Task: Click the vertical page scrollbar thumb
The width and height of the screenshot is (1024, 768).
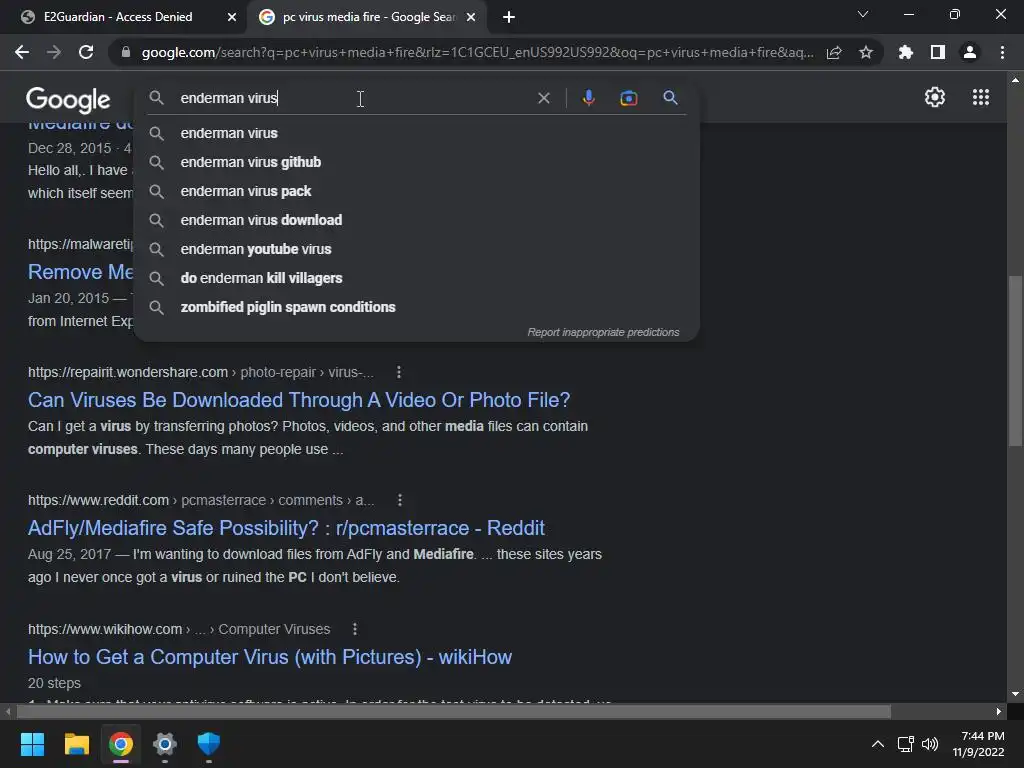Action: click(1015, 360)
